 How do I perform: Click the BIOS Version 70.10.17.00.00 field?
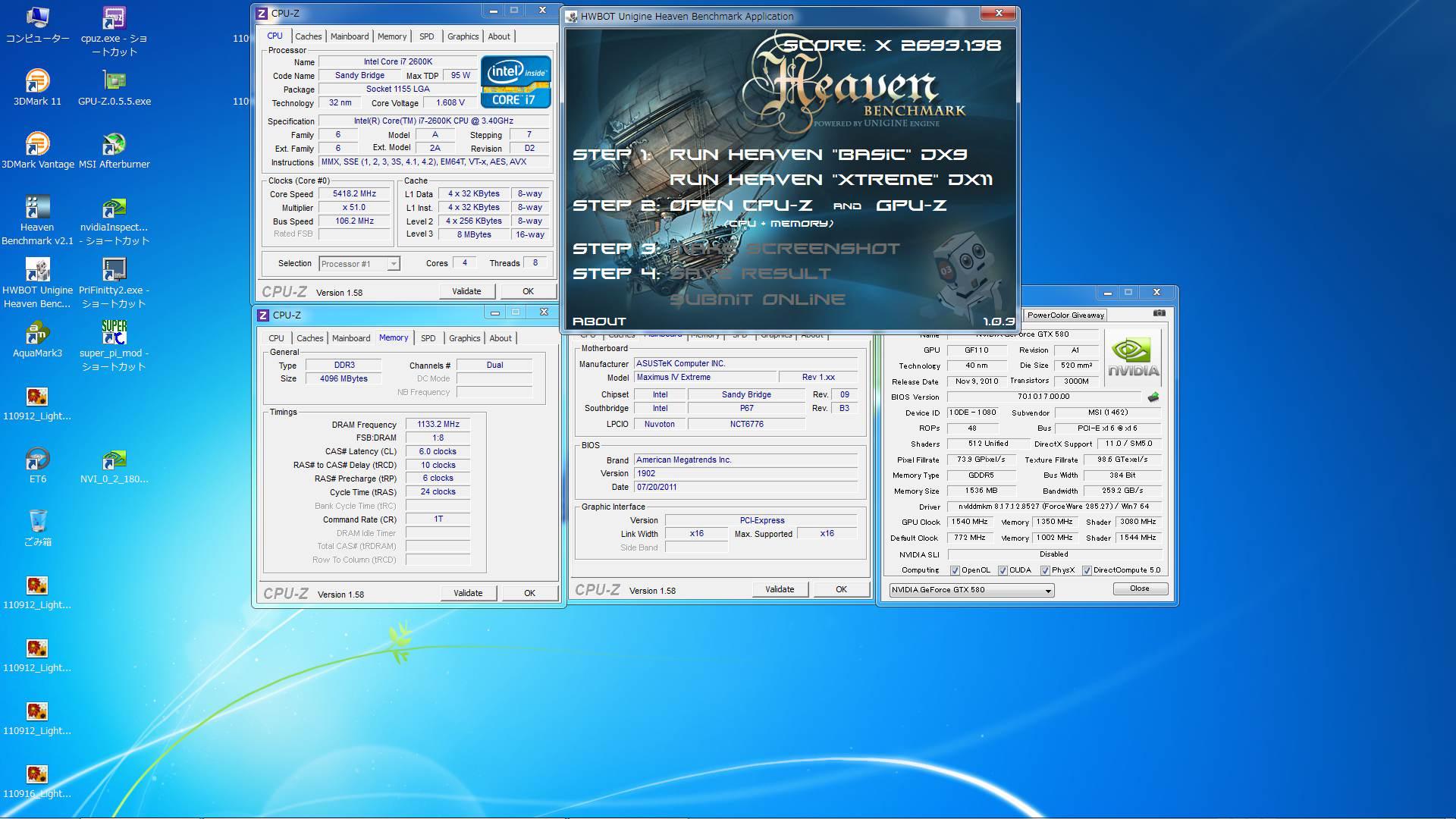click(1043, 397)
